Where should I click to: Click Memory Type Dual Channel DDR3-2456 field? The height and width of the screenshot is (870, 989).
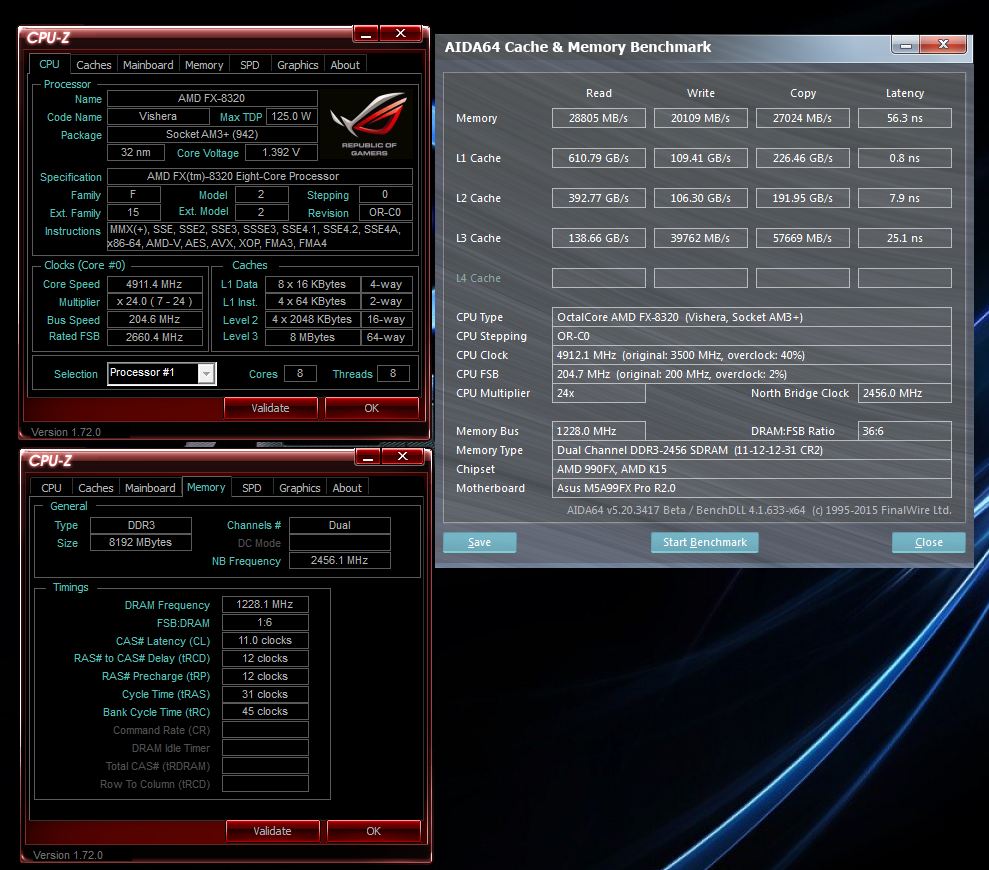(752, 450)
